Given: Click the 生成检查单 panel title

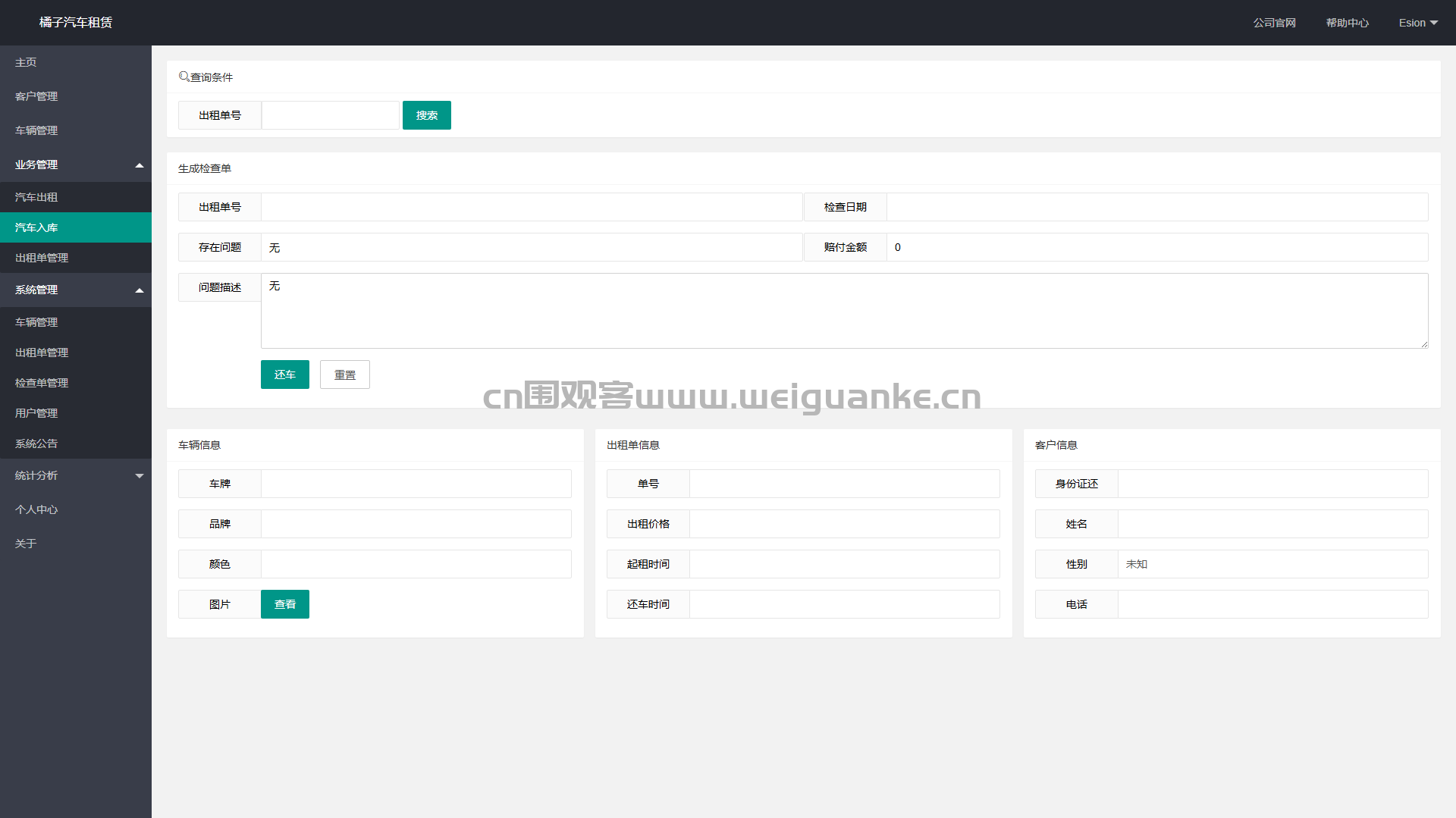Looking at the screenshot, I should (x=205, y=168).
